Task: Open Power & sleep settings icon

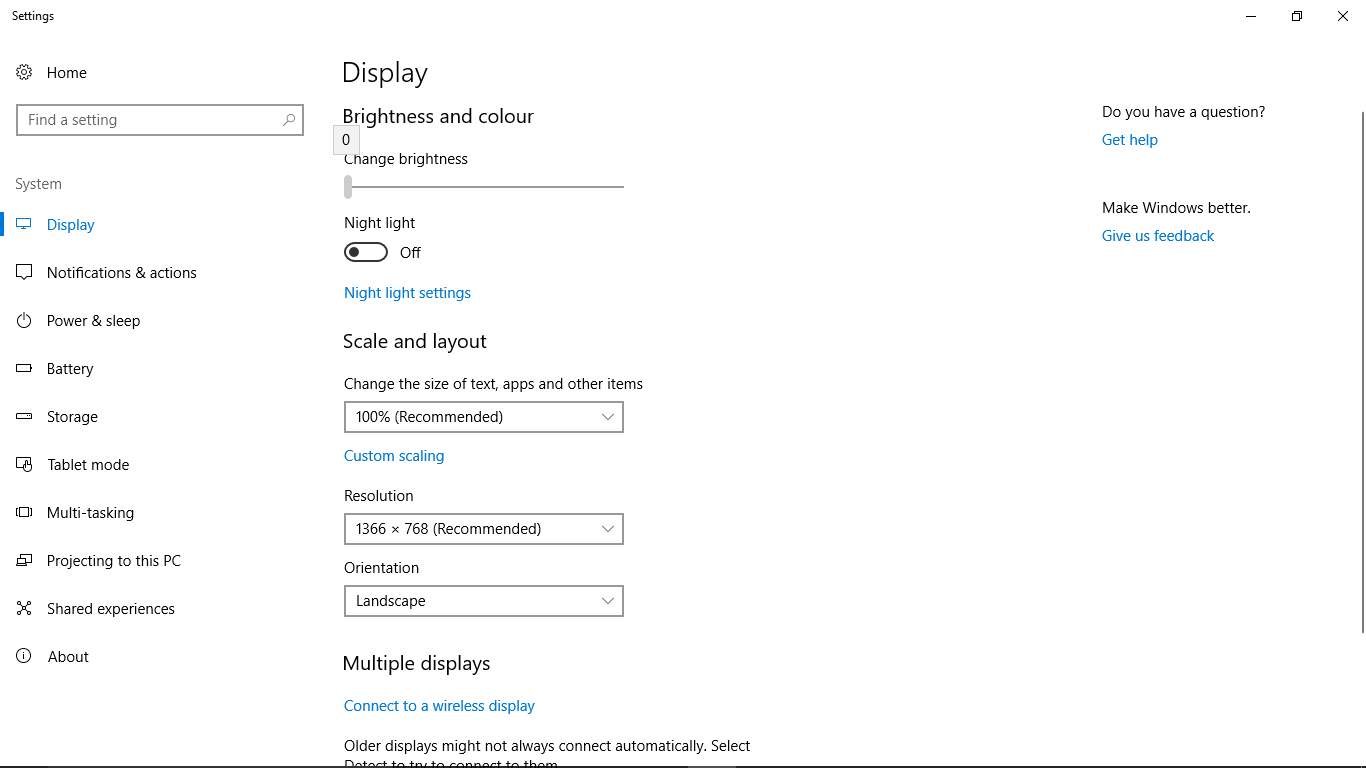Action: (x=24, y=320)
